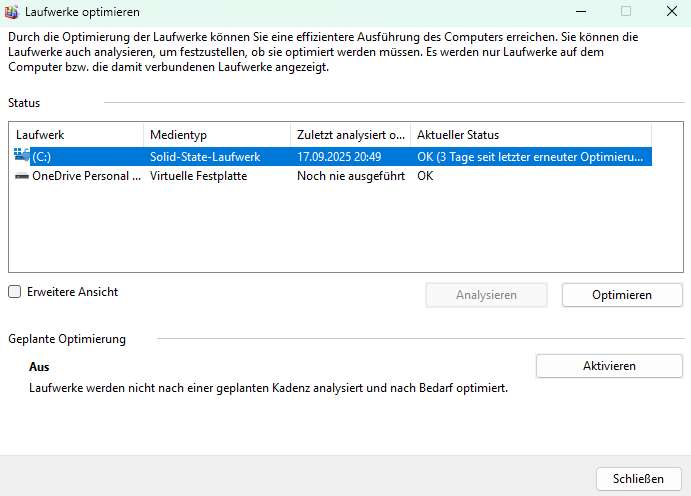691x496 pixels.
Task: Minimize the Laufwerke optimieren window
Action: click(x=579, y=12)
